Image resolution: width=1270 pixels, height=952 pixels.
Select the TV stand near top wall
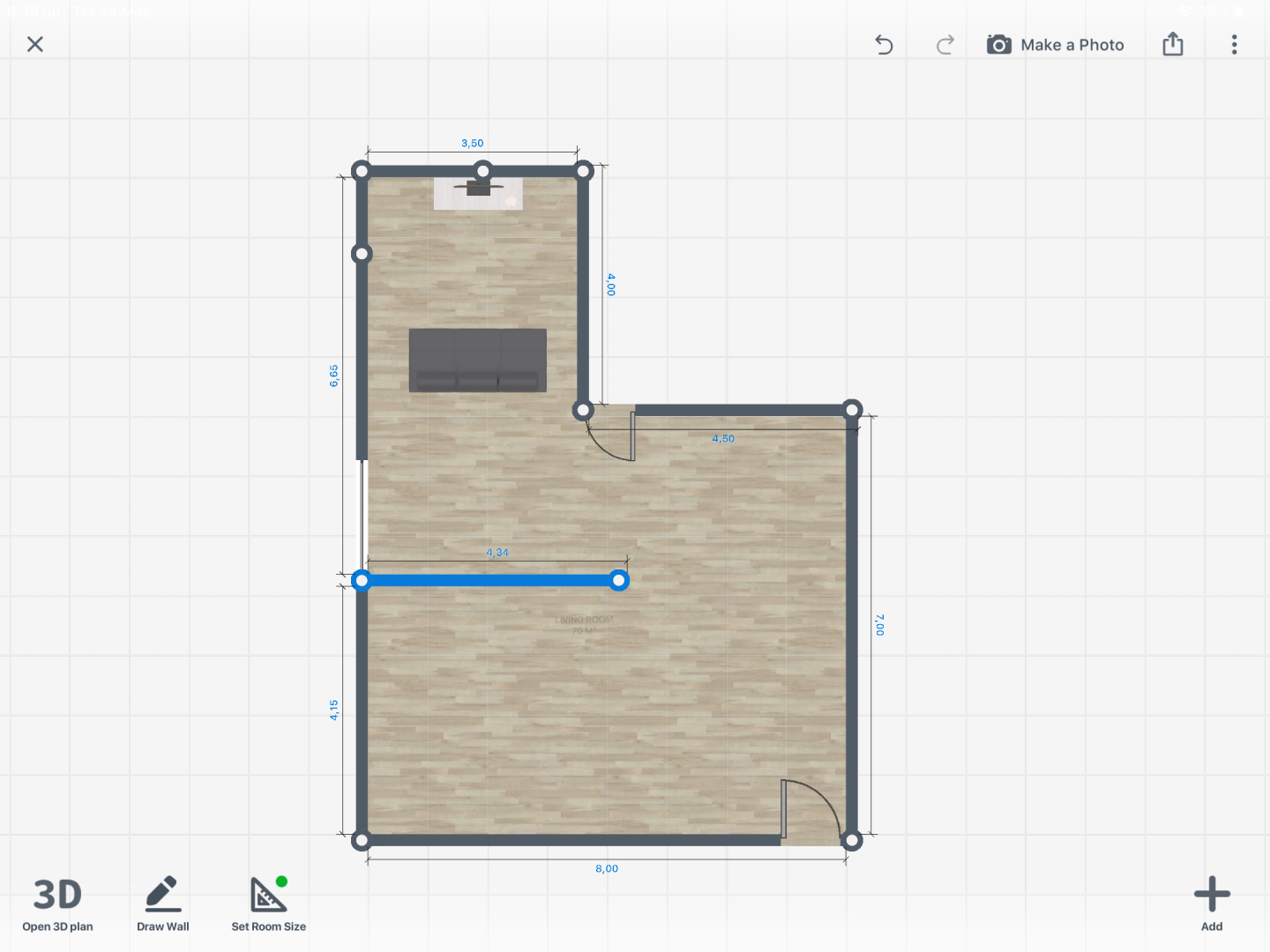click(x=478, y=193)
